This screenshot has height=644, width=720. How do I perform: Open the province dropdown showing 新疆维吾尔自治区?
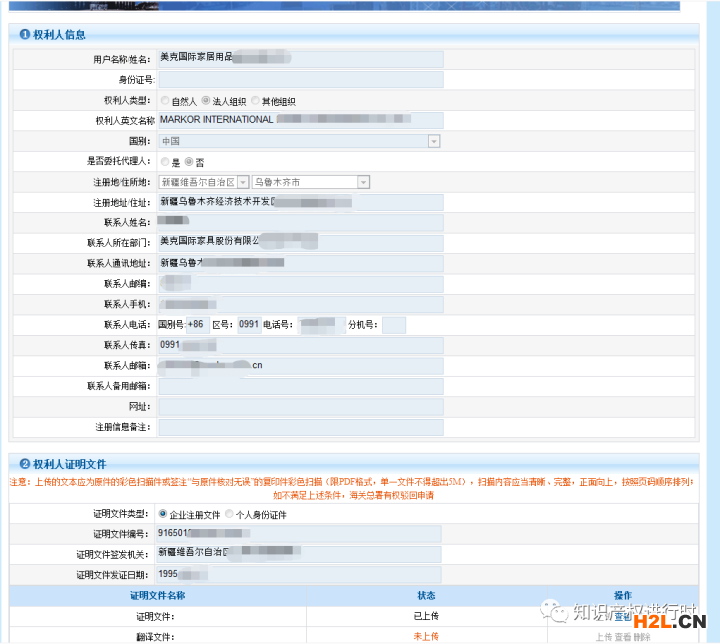pyautogui.click(x=243, y=182)
